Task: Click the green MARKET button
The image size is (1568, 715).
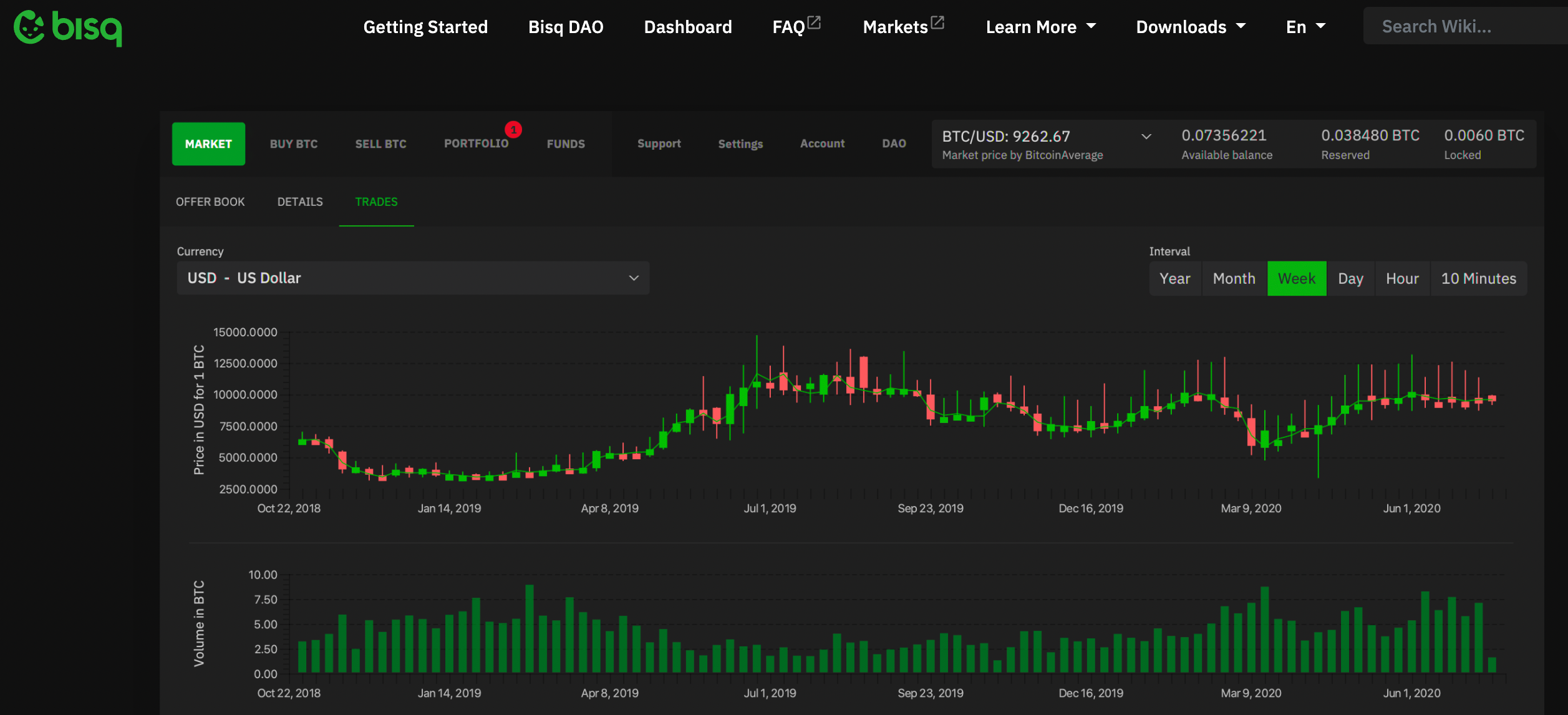Action: [x=208, y=143]
